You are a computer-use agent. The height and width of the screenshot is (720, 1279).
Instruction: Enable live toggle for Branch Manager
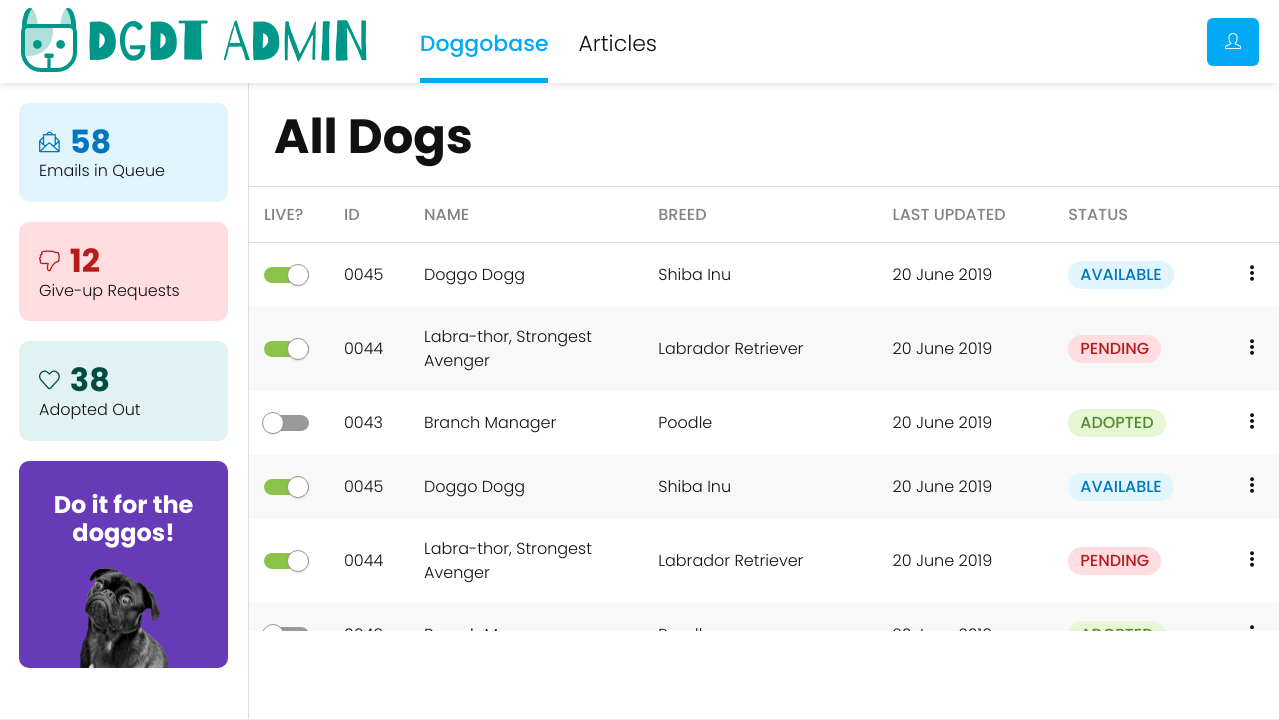pos(286,423)
